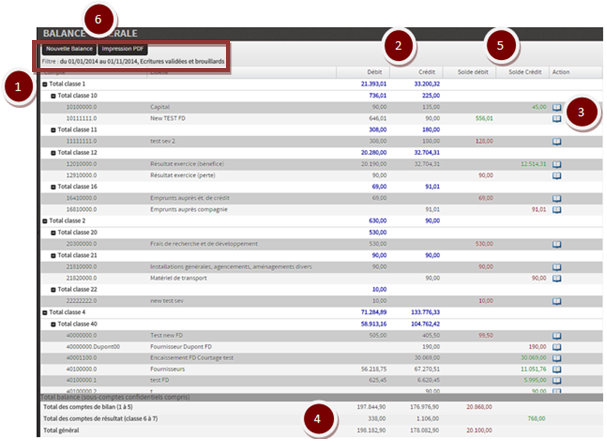Click action icon for Fournisseur Dupont FD
607x442 pixels.
(556, 345)
